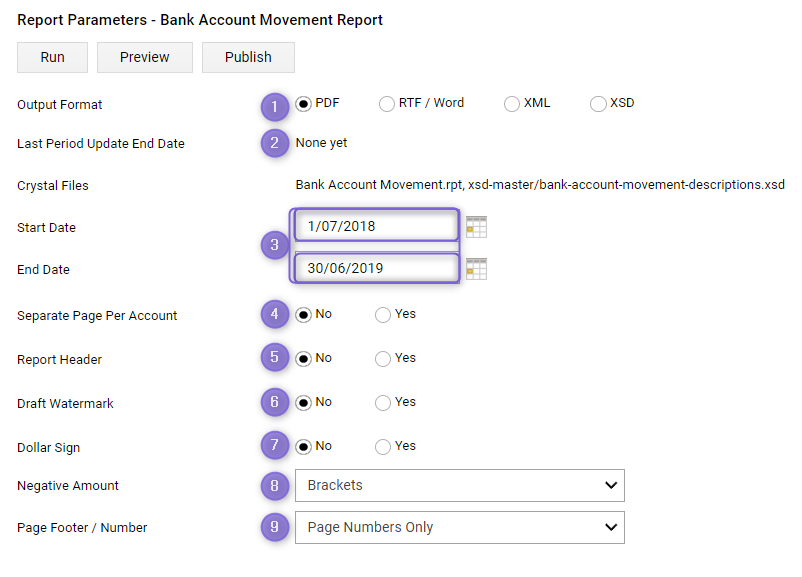Select XML output format
This screenshot has height=577, width=802.
[x=511, y=104]
